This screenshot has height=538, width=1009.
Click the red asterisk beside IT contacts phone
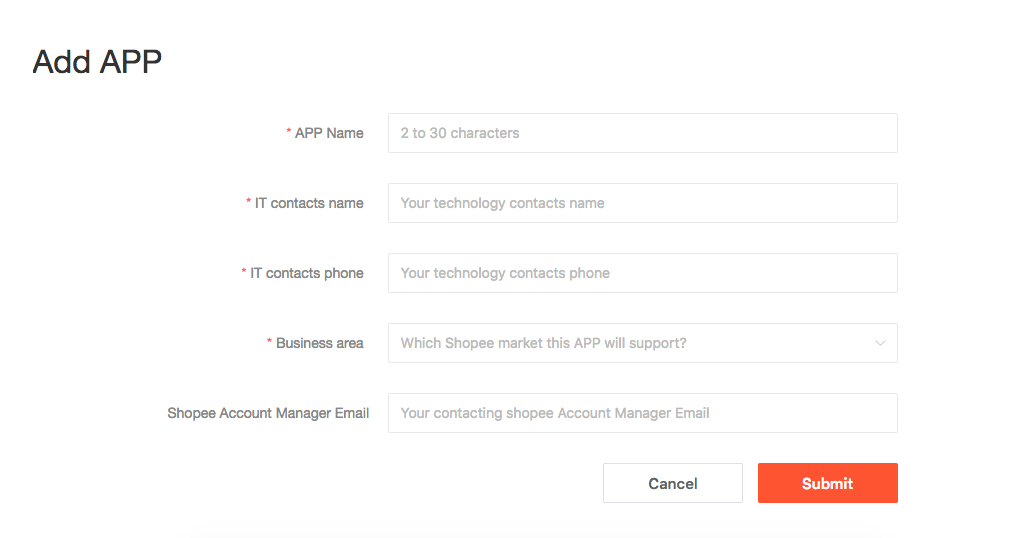(244, 272)
